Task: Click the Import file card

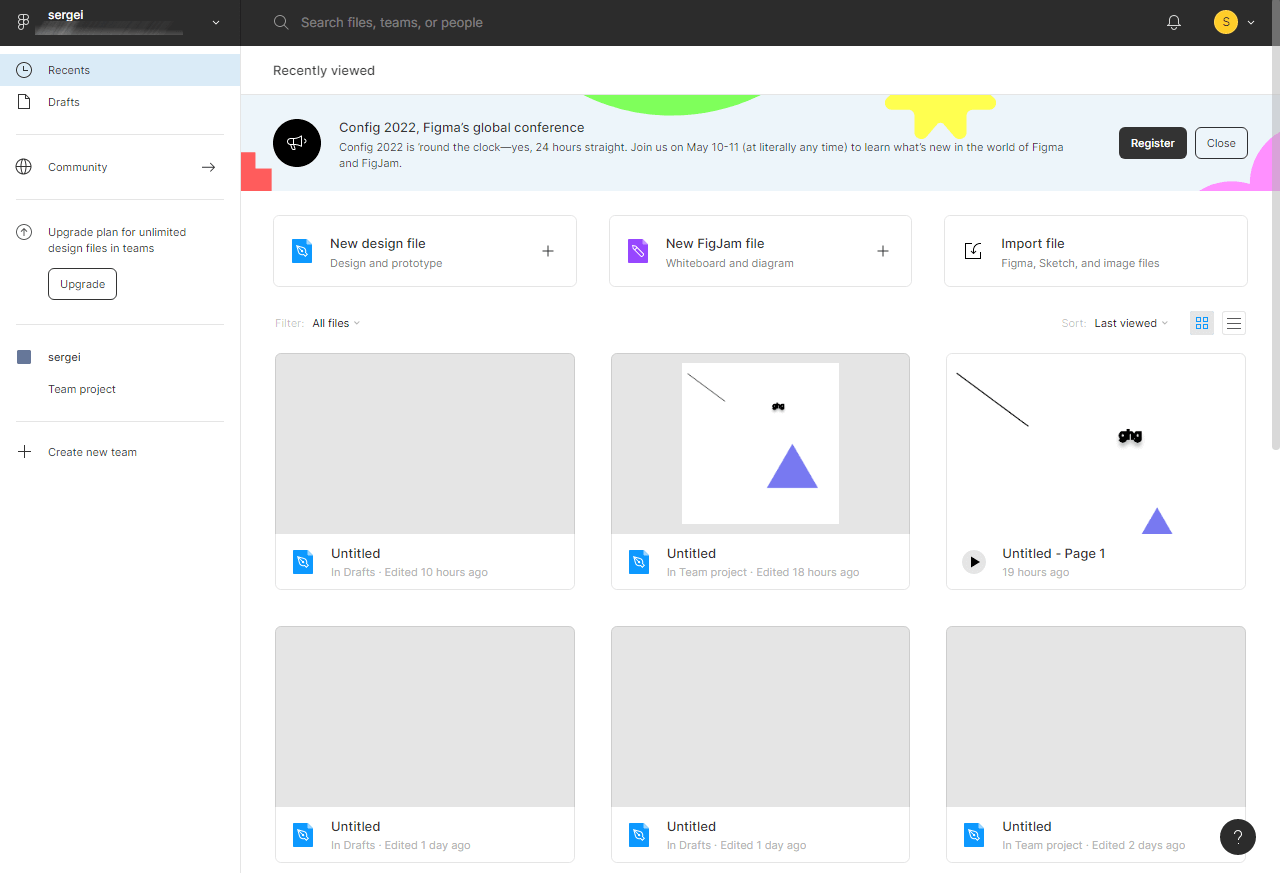Action: click(1096, 251)
